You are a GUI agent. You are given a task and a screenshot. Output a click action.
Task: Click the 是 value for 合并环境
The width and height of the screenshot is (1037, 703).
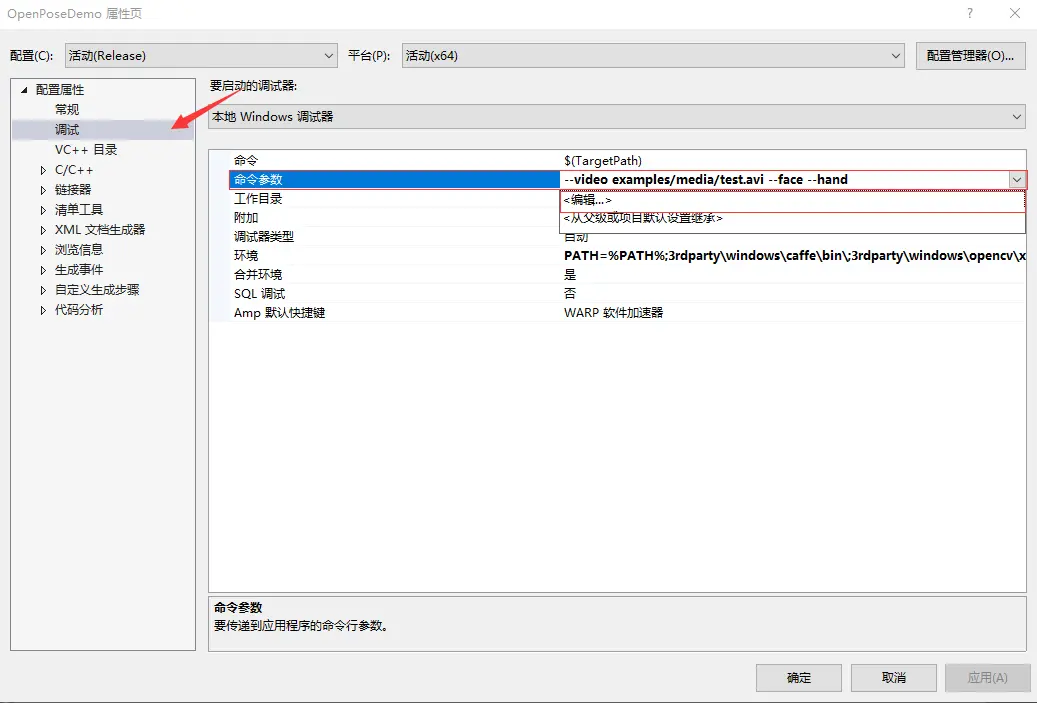(x=570, y=274)
